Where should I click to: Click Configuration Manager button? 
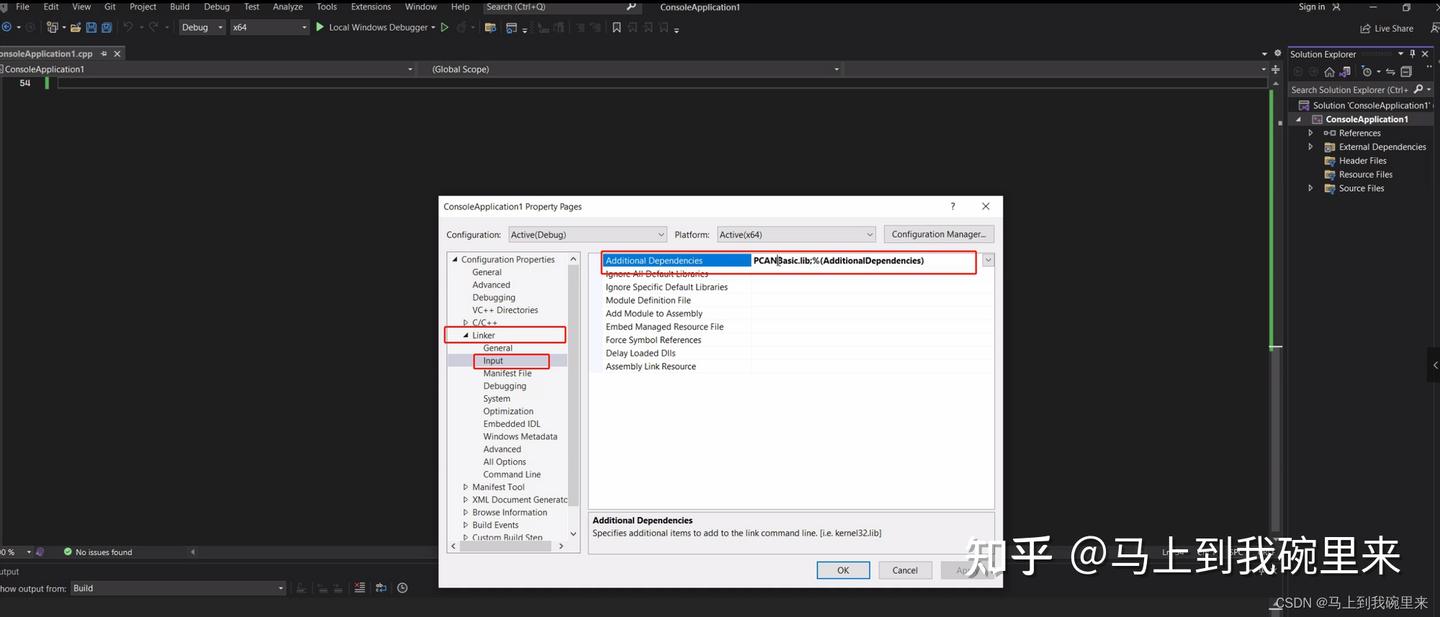[x=938, y=233]
